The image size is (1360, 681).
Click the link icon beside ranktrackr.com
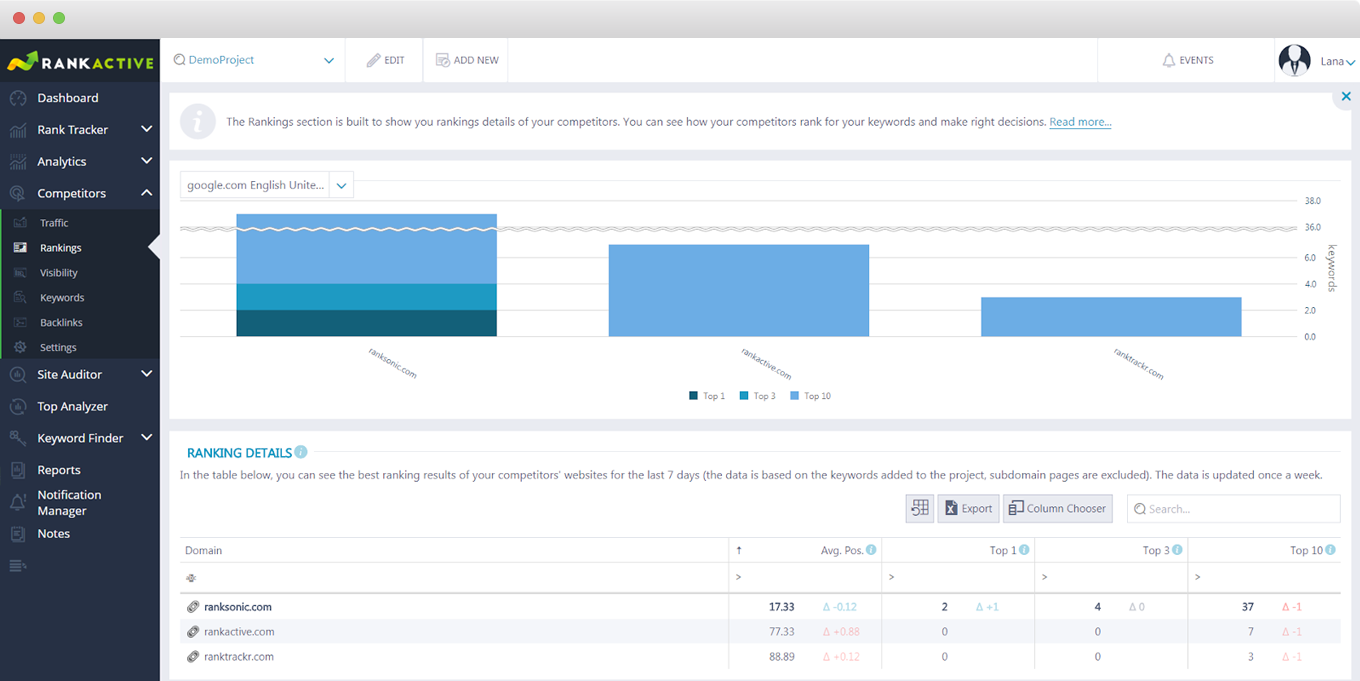(193, 657)
